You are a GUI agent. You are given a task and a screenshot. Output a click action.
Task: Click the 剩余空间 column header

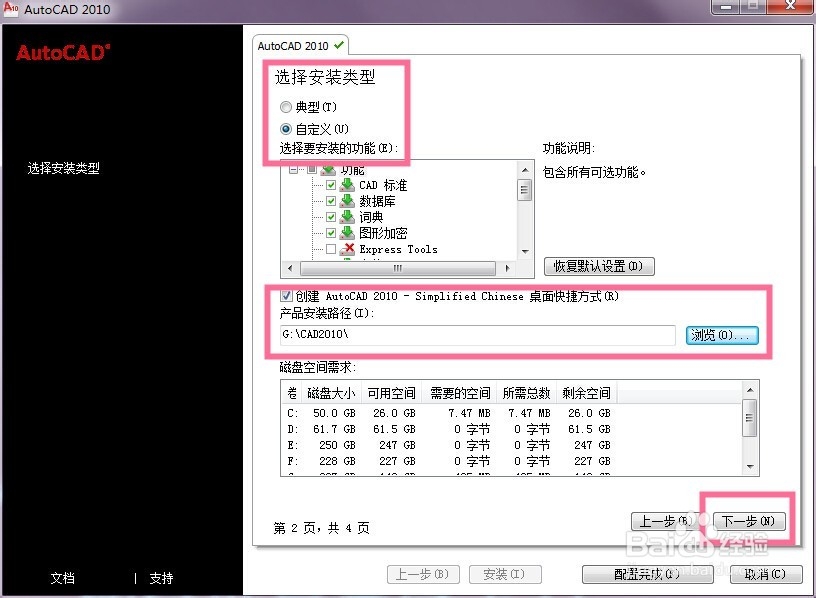[586, 393]
